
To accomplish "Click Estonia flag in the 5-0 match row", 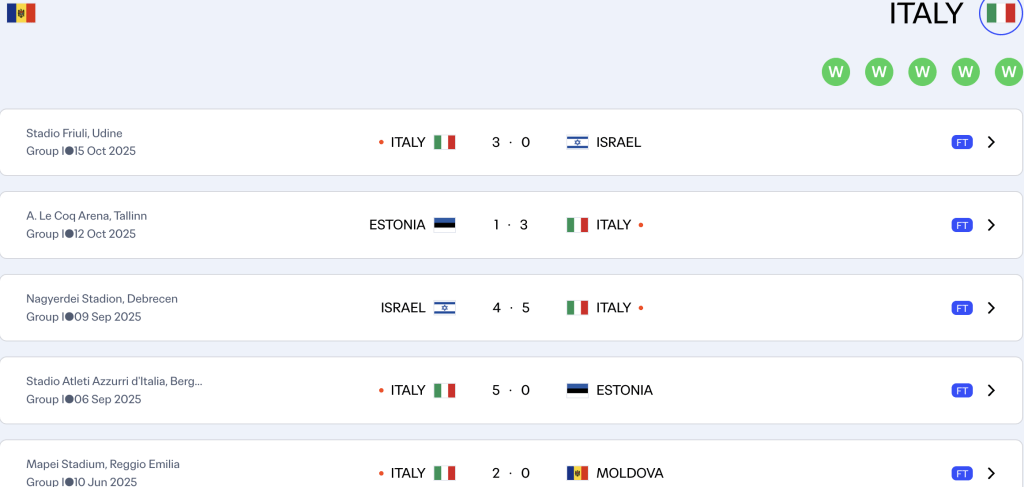I will (x=577, y=390).
